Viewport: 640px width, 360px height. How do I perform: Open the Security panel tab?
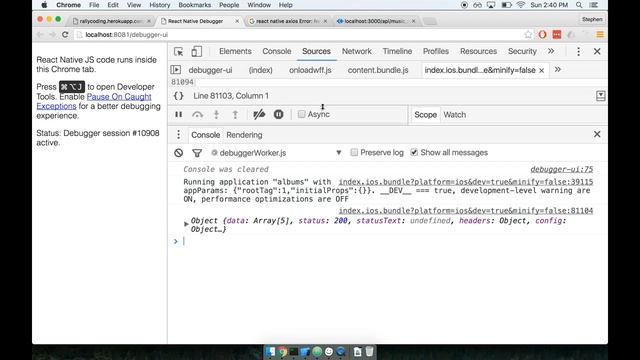click(x=522, y=51)
